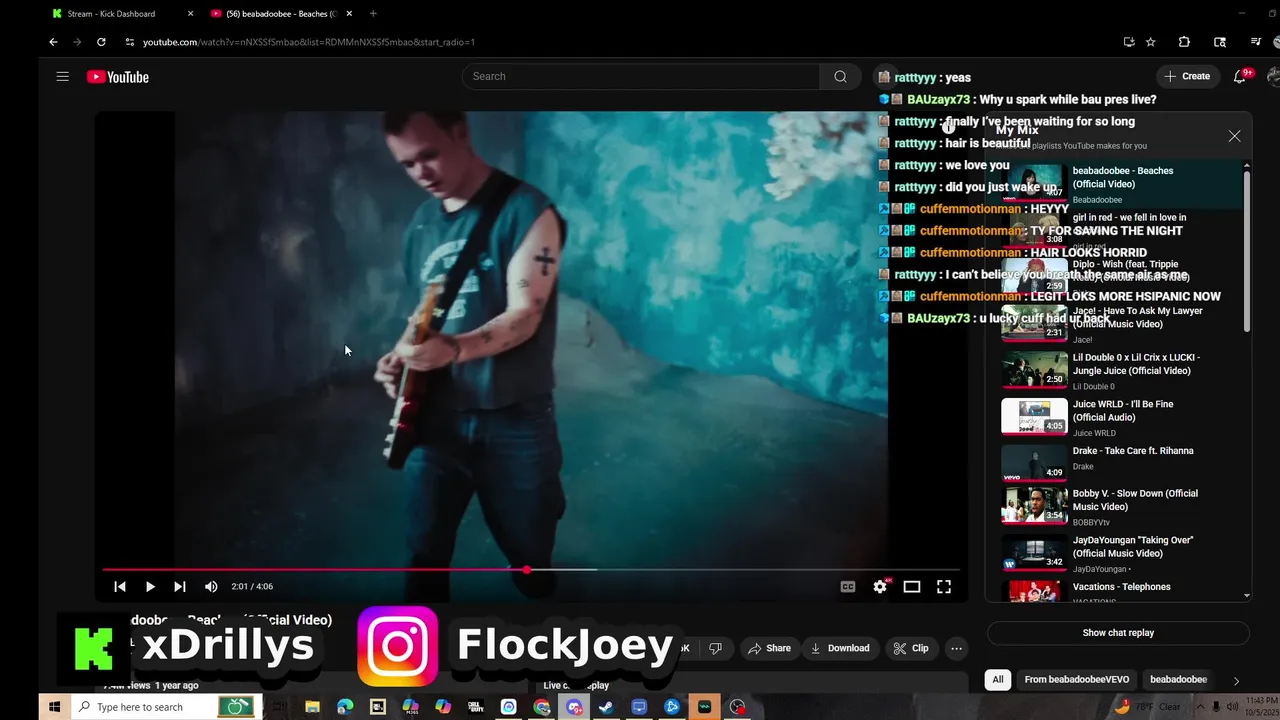Click the Create button
Image resolution: width=1280 pixels, height=720 pixels.
(x=1187, y=76)
